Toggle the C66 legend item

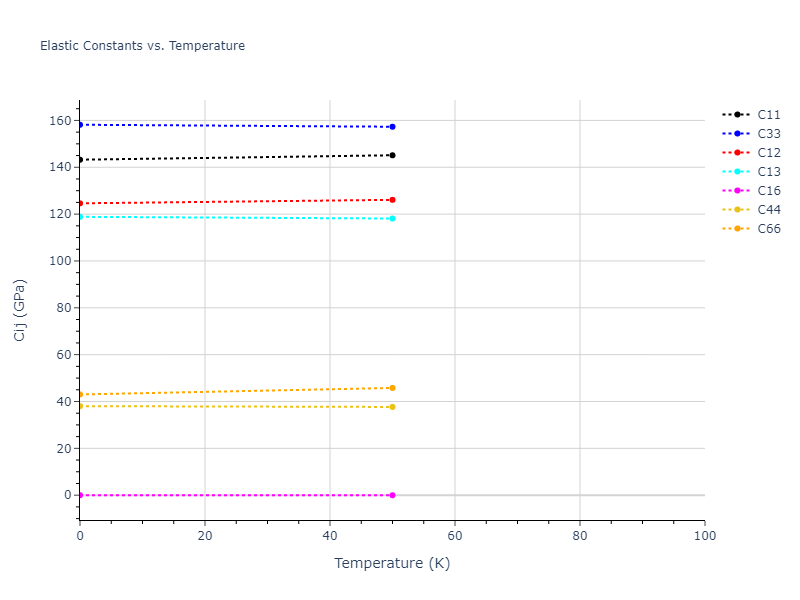point(768,229)
